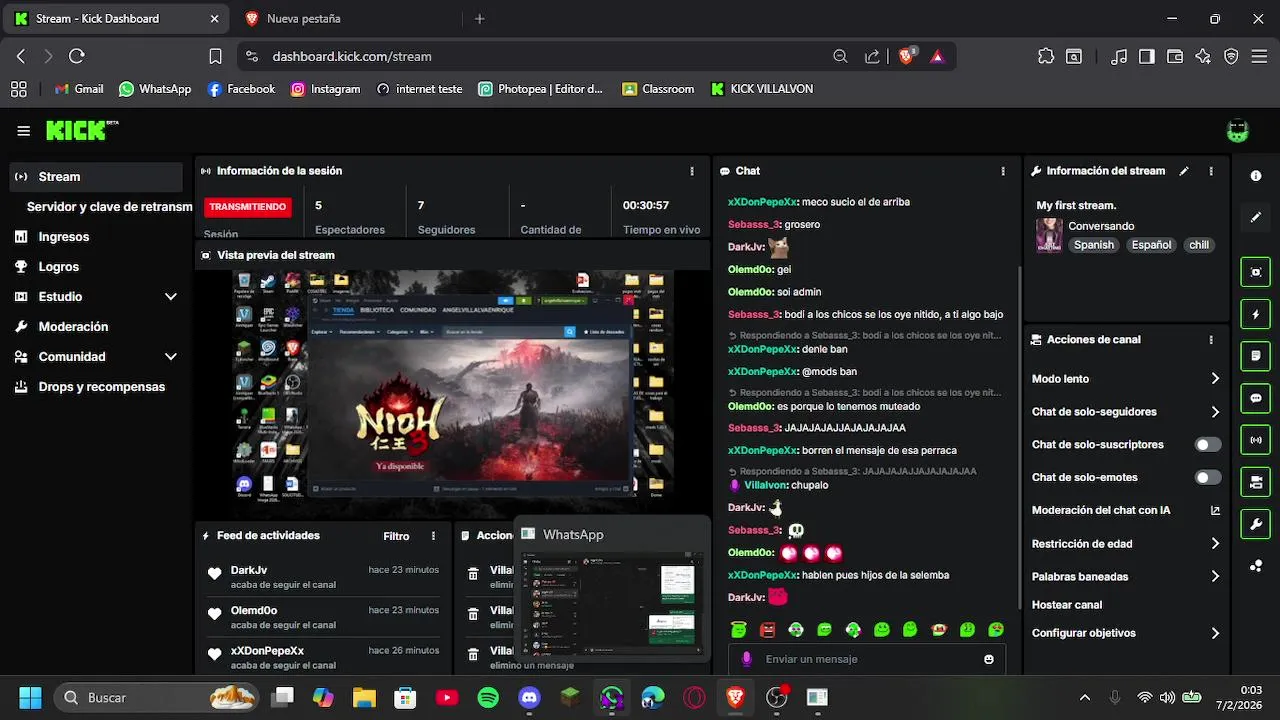The width and height of the screenshot is (1280, 720).
Task: Click the WhatsApp window preview thumbnail
Action: pos(611,603)
